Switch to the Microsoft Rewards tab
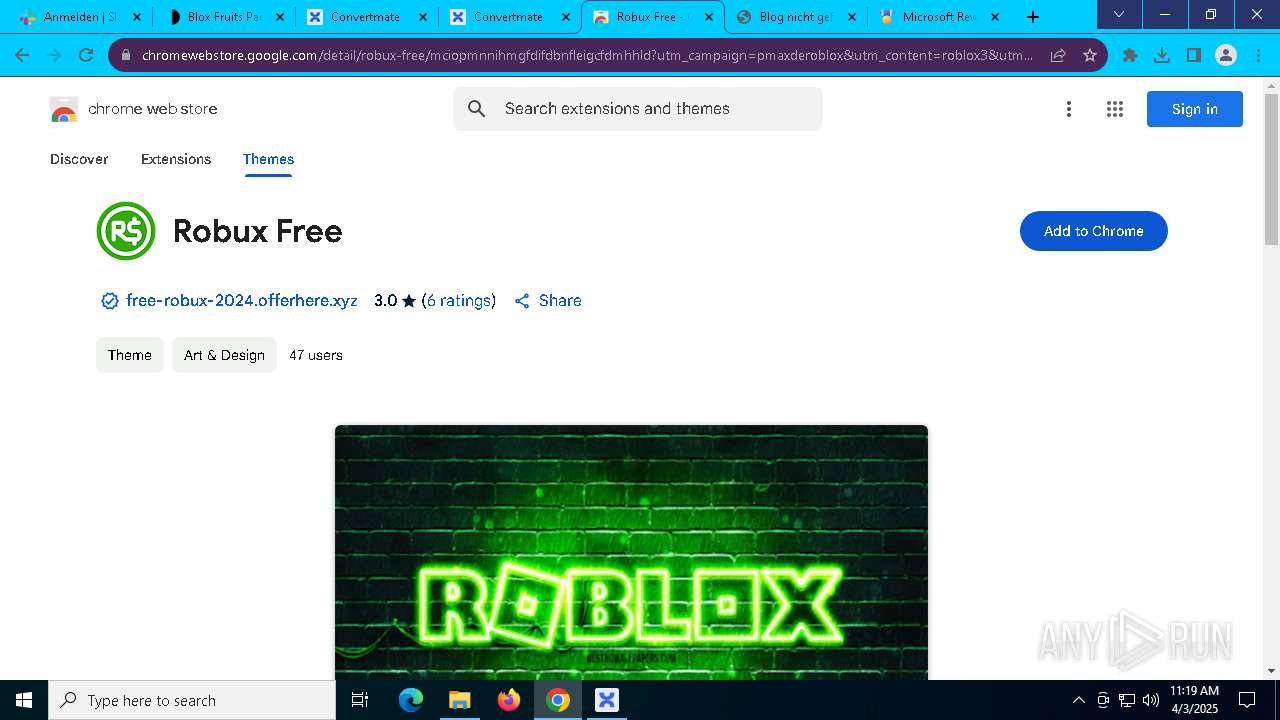 pos(938,17)
